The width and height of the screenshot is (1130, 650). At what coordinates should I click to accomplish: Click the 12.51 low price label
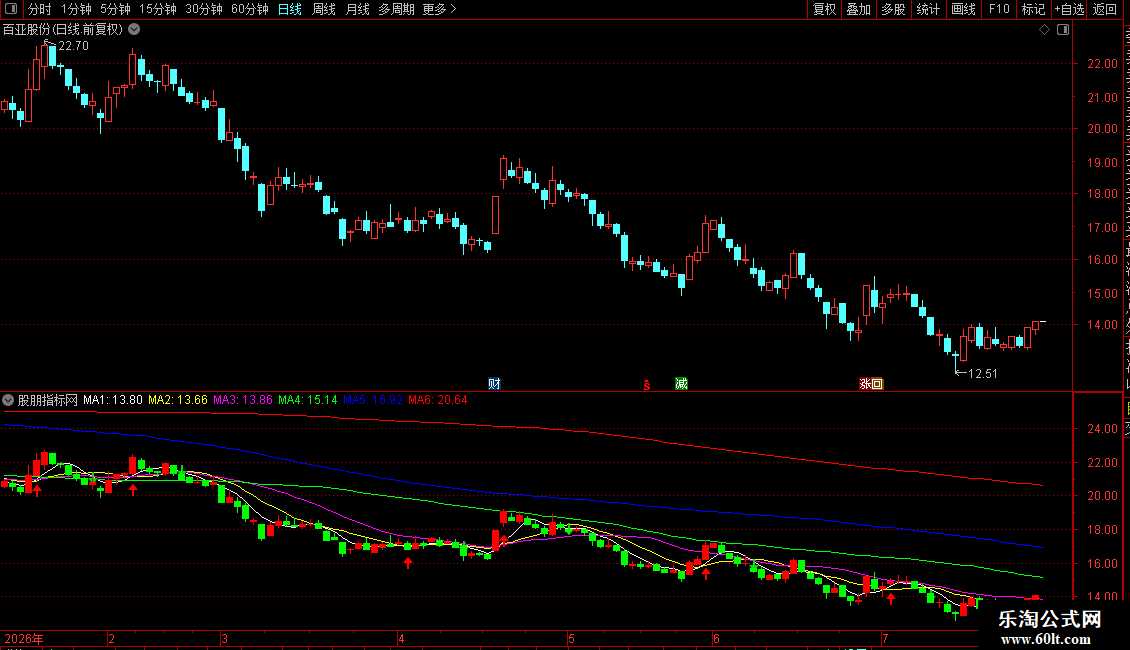click(x=982, y=374)
